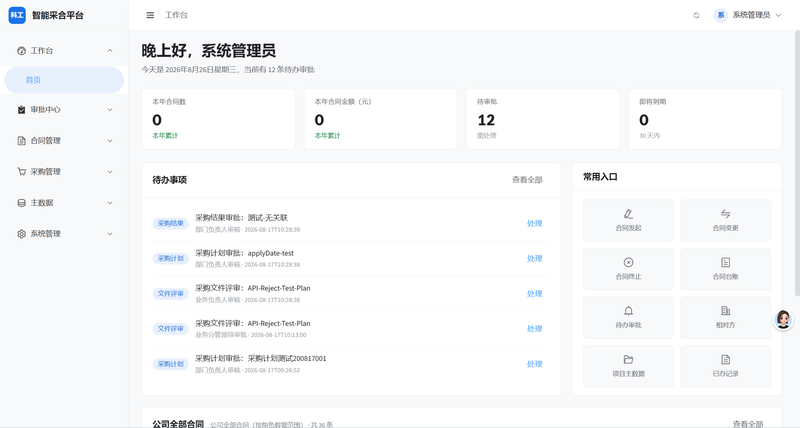Click 处理 for the 业务负责人审核 file review
The image size is (800, 428).
pos(534,294)
